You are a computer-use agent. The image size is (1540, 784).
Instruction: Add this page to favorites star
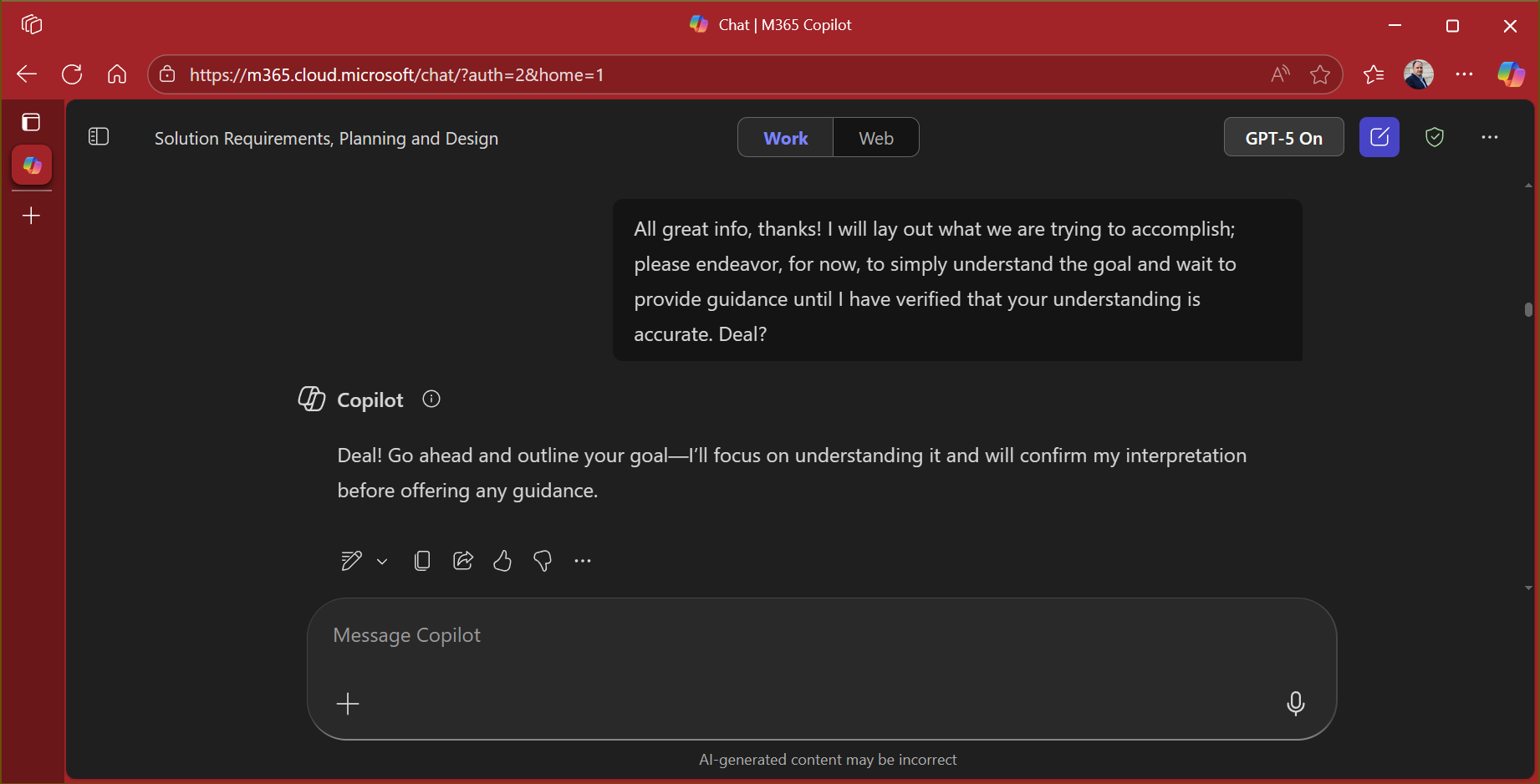coord(1320,74)
